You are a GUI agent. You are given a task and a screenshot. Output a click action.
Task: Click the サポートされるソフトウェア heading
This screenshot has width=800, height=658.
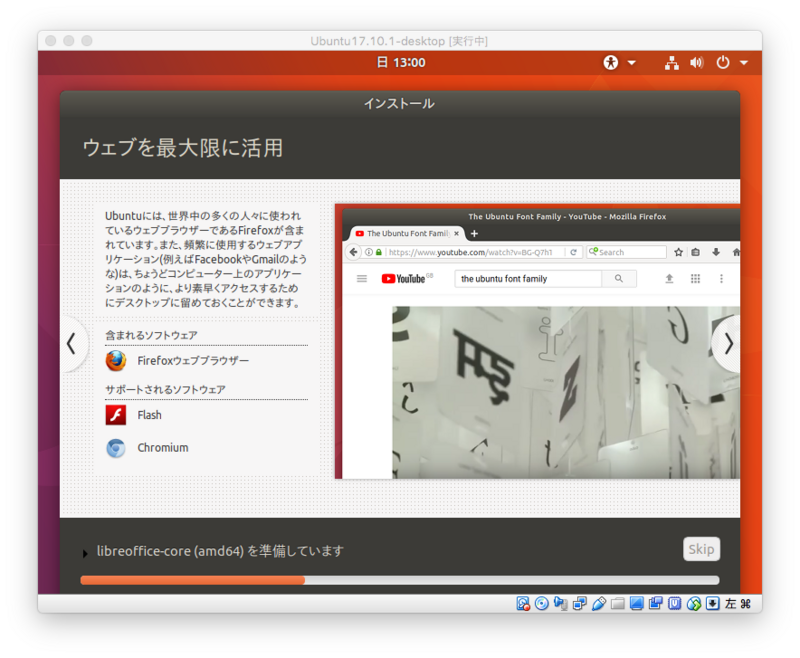(x=165, y=389)
